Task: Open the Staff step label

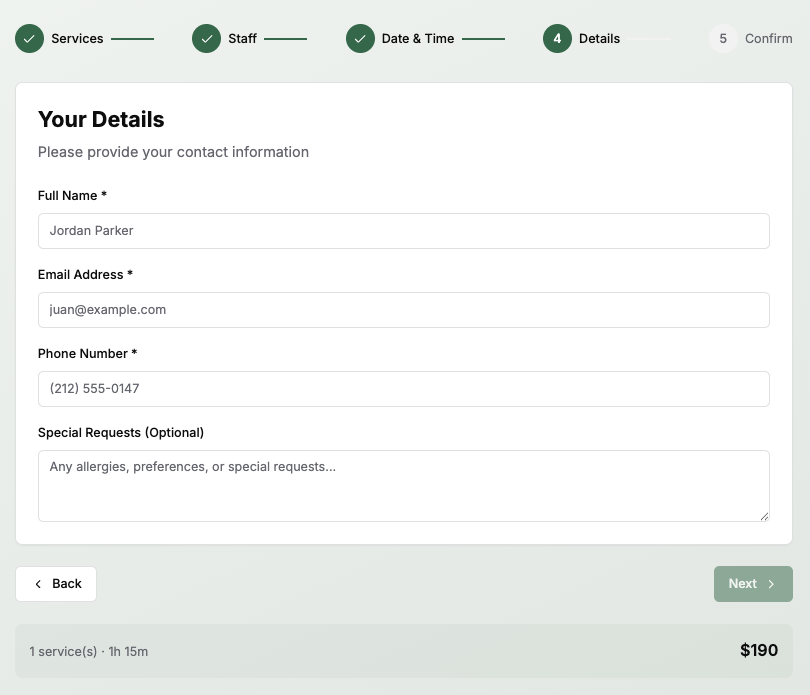Action: [x=243, y=39]
